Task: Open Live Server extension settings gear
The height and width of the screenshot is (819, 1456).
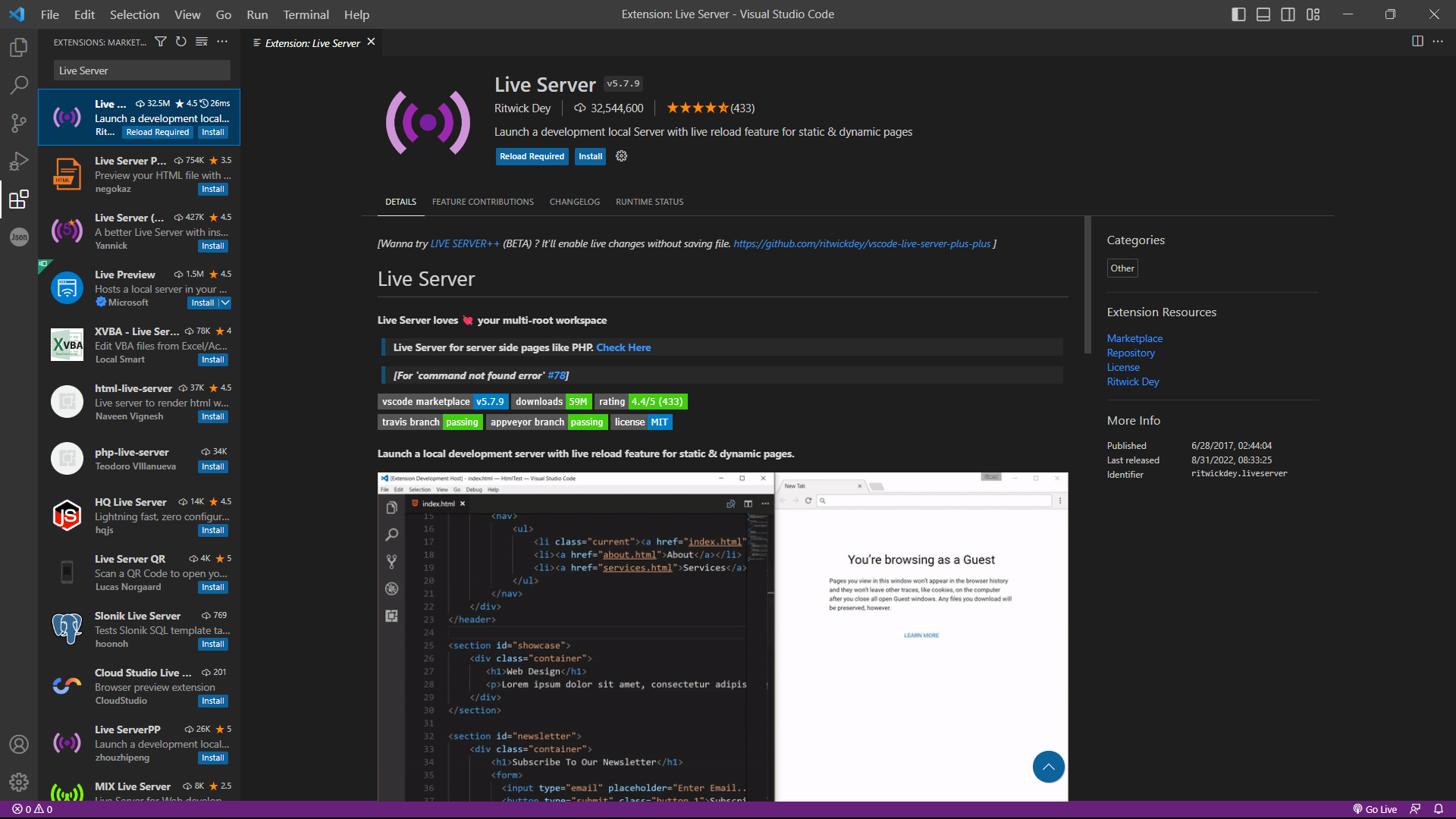Action: click(x=622, y=156)
